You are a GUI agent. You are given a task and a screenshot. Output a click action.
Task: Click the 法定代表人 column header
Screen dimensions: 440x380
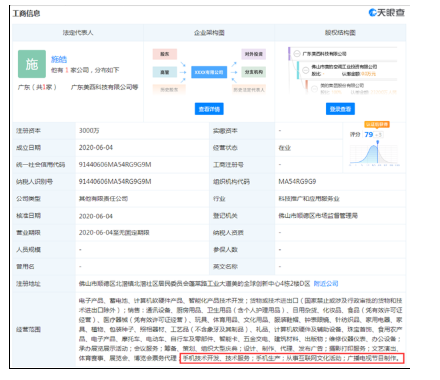point(78,33)
